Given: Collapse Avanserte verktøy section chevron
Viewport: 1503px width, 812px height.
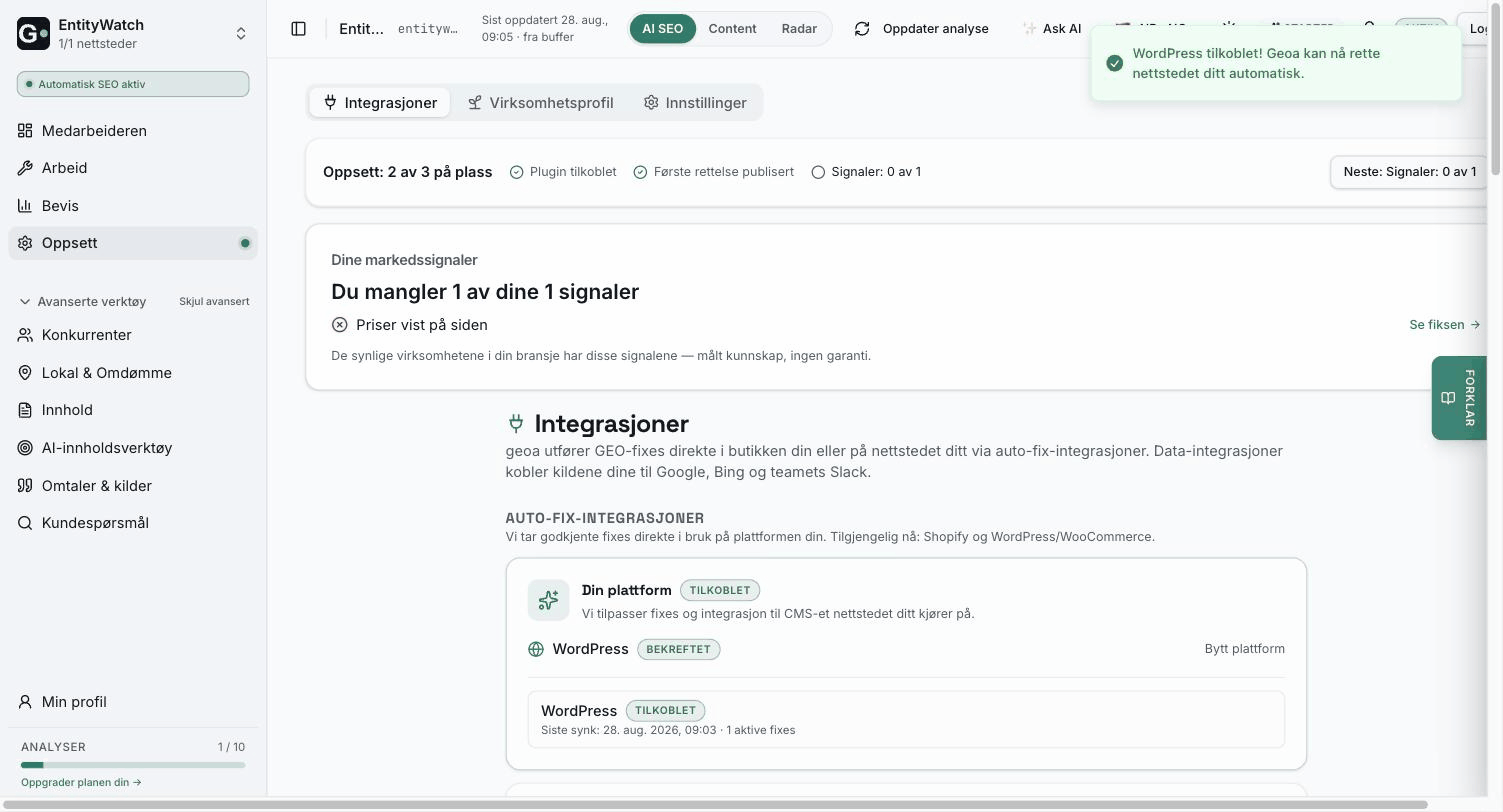Looking at the screenshot, I should 25,301.
